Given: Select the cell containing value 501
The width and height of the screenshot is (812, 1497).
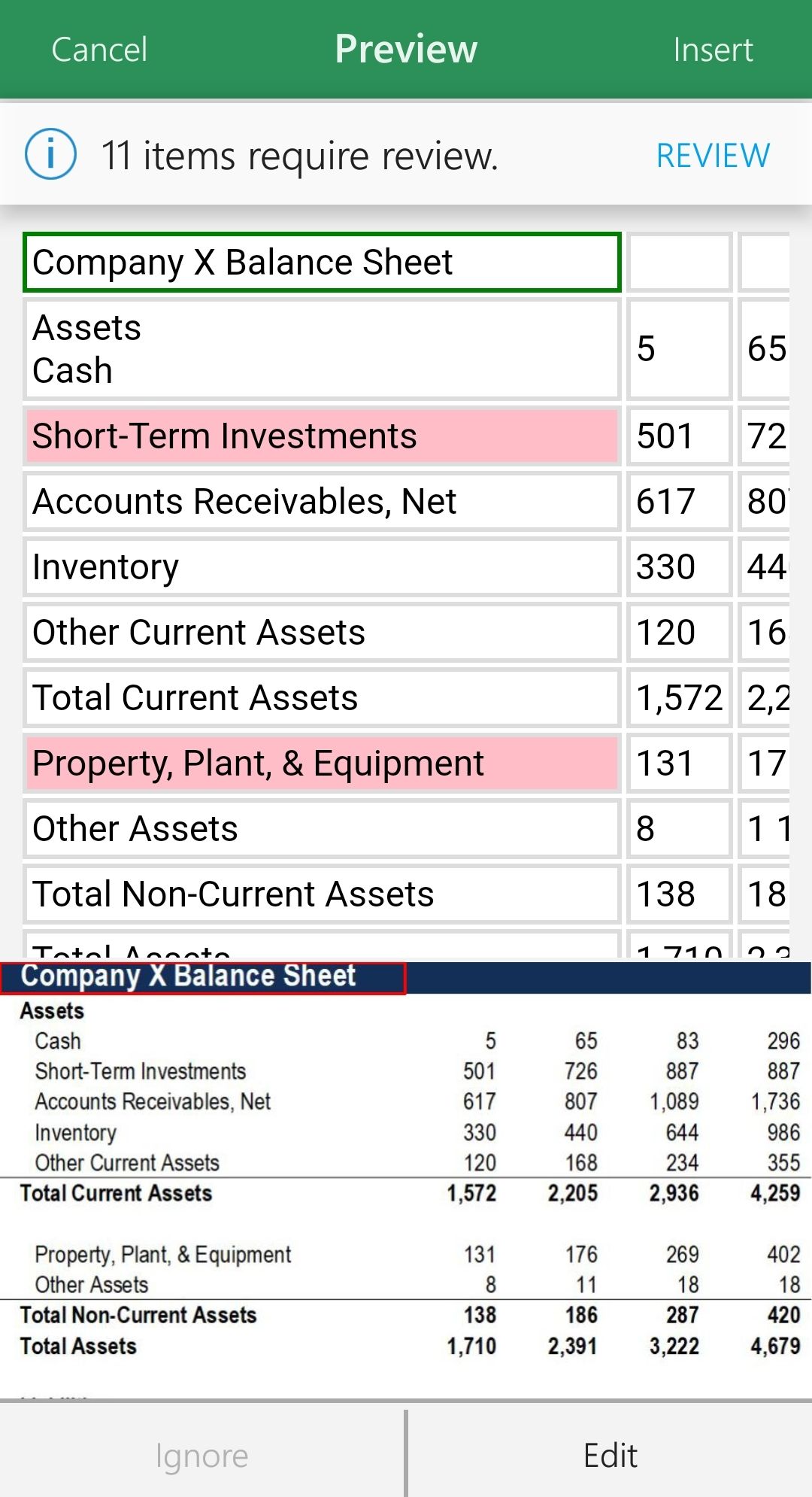Looking at the screenshot, I should click(678, 436).
